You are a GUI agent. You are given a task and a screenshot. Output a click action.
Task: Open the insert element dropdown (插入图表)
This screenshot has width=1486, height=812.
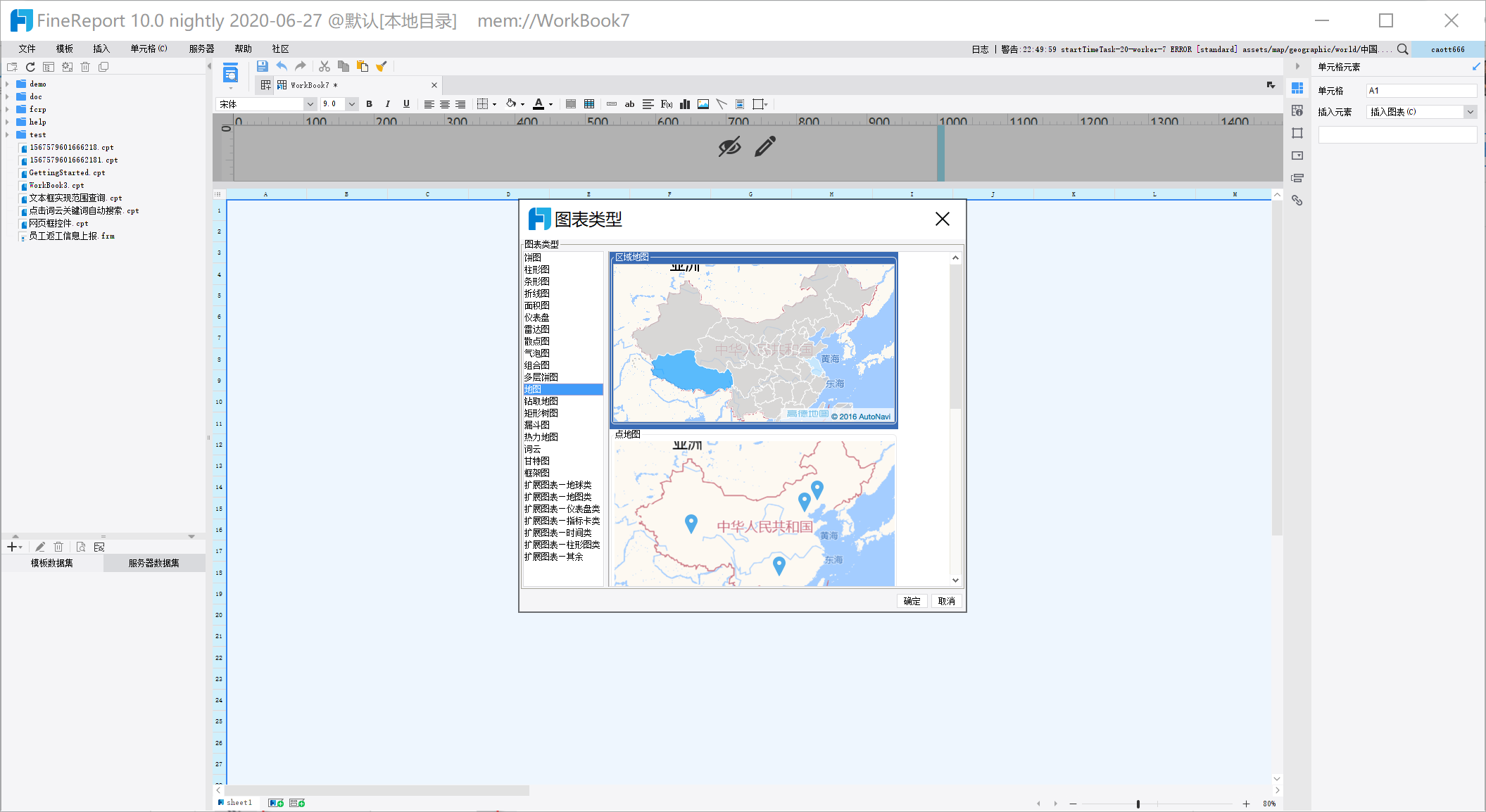point(1470,112)
